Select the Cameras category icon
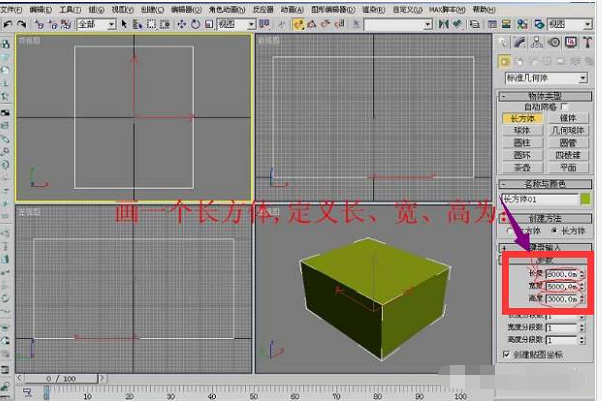The height and width of the screenshot is (401, 602). tap(547, 61)
